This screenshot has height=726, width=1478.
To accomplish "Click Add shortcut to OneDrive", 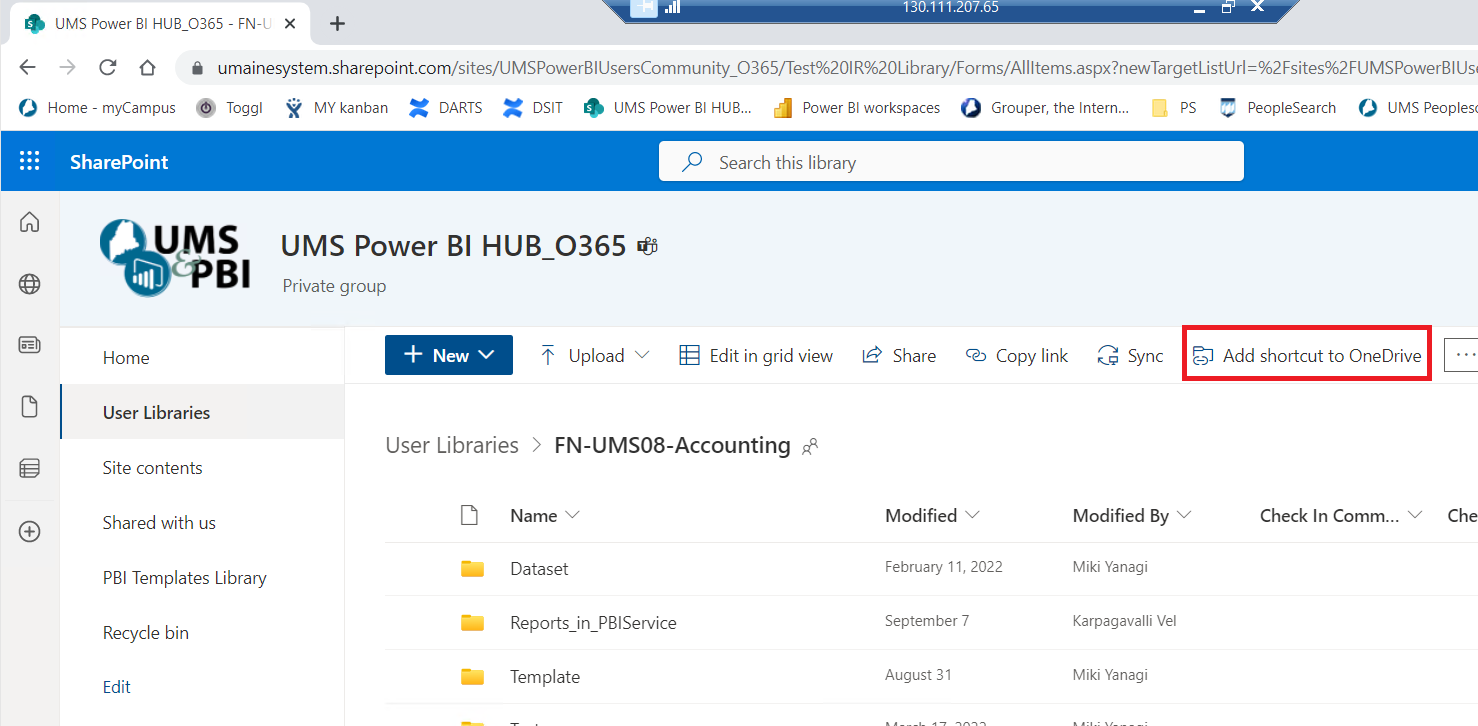I will pos(1307,355).
